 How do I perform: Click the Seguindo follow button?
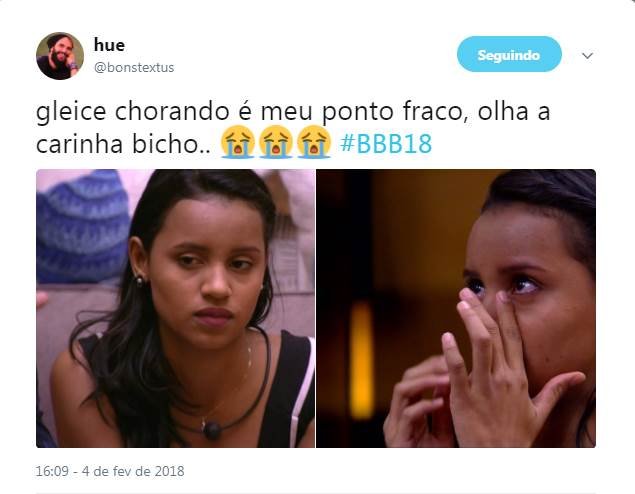(509, 54)
